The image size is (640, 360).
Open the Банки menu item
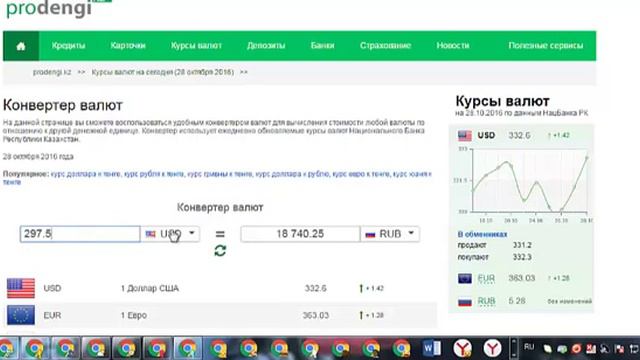click(322, 46)
